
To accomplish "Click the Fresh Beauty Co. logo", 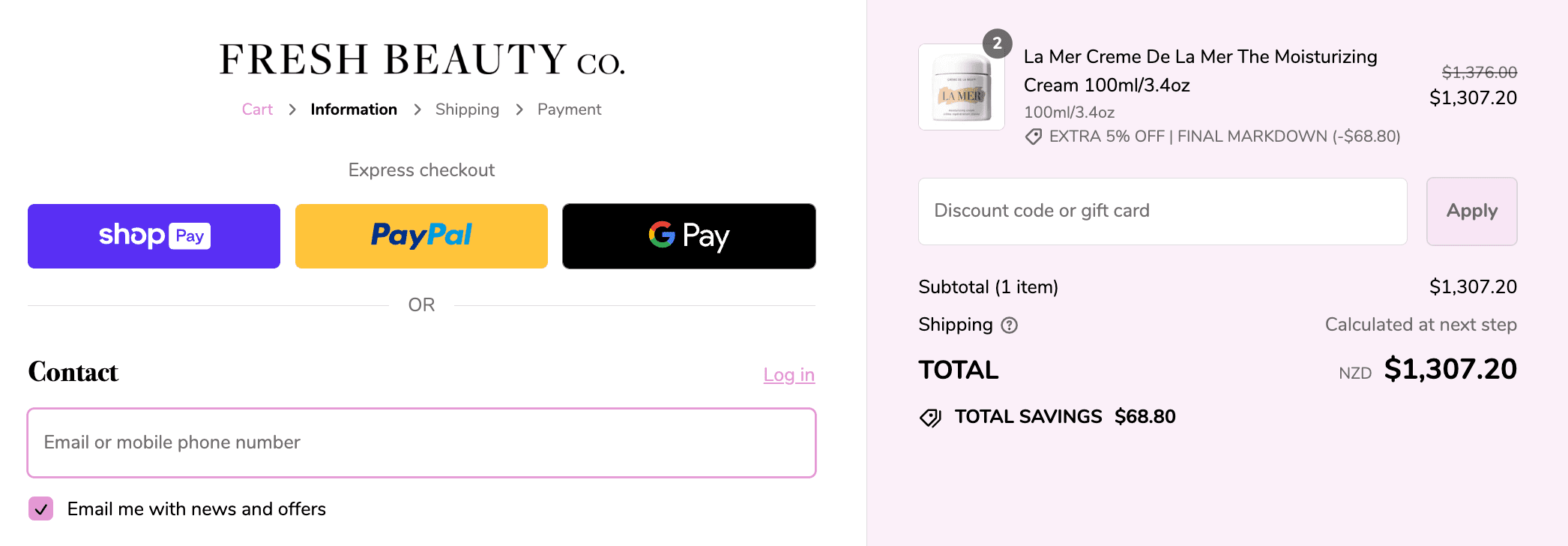I will (421, 60).
